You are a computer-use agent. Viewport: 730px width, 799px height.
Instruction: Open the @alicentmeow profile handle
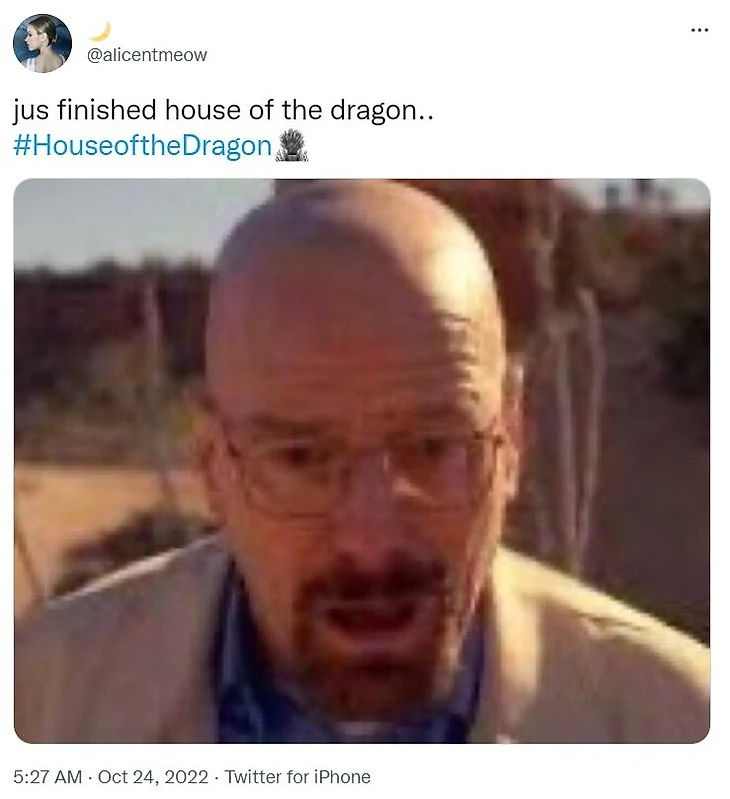coord(147,55)
